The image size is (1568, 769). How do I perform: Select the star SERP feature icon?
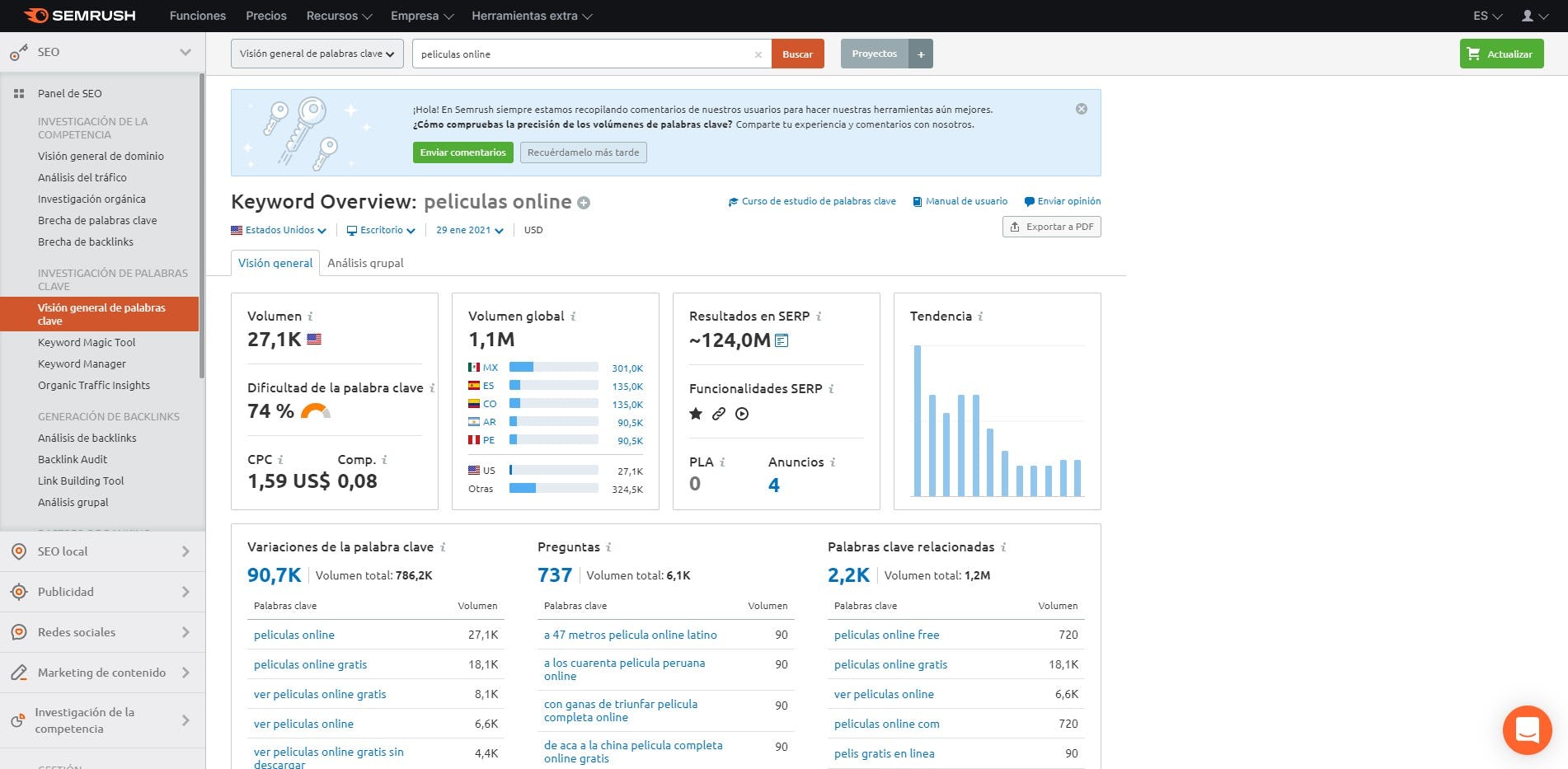coord(695,414)
